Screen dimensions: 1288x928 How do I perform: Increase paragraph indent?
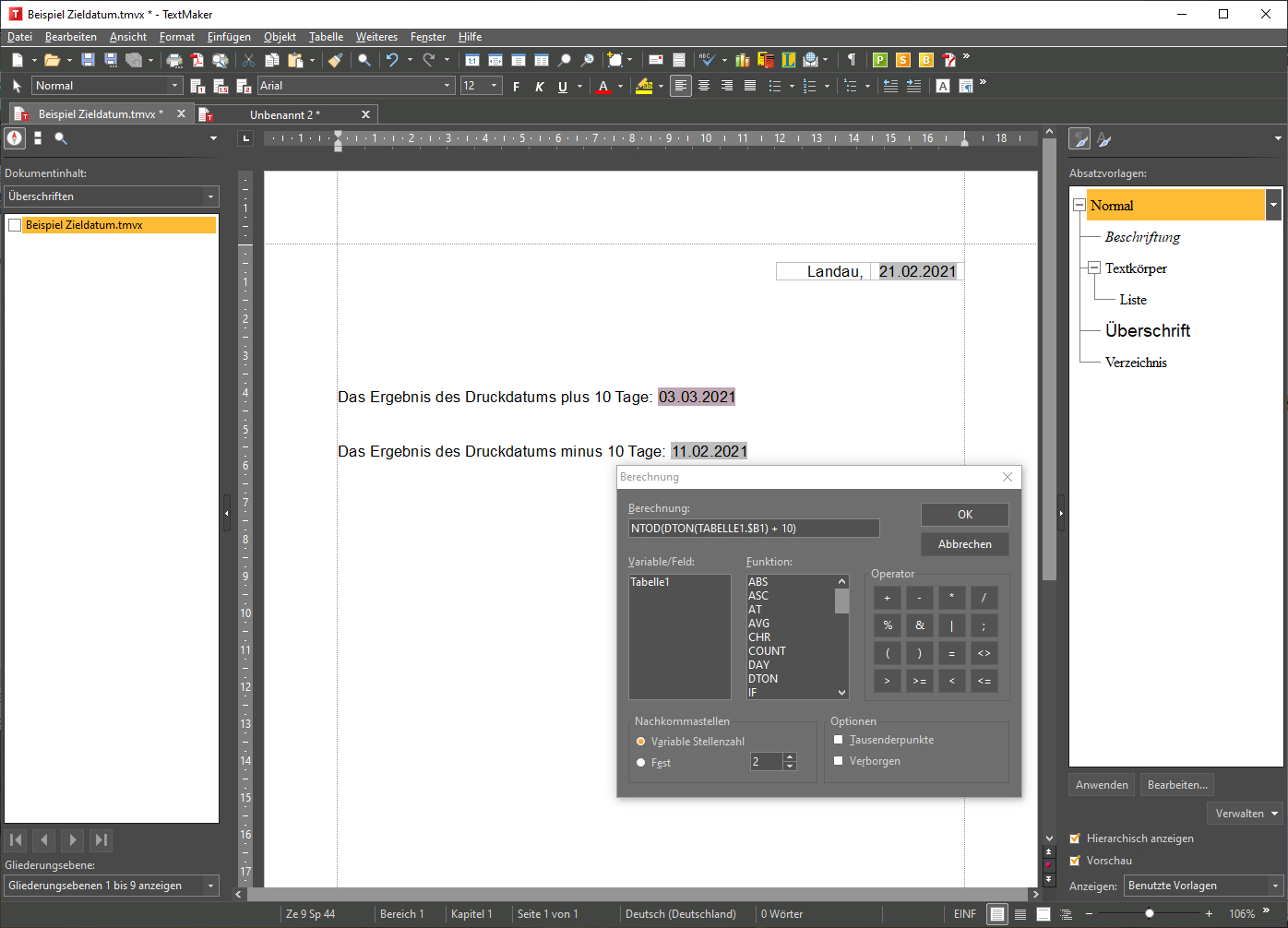(913, 86)
